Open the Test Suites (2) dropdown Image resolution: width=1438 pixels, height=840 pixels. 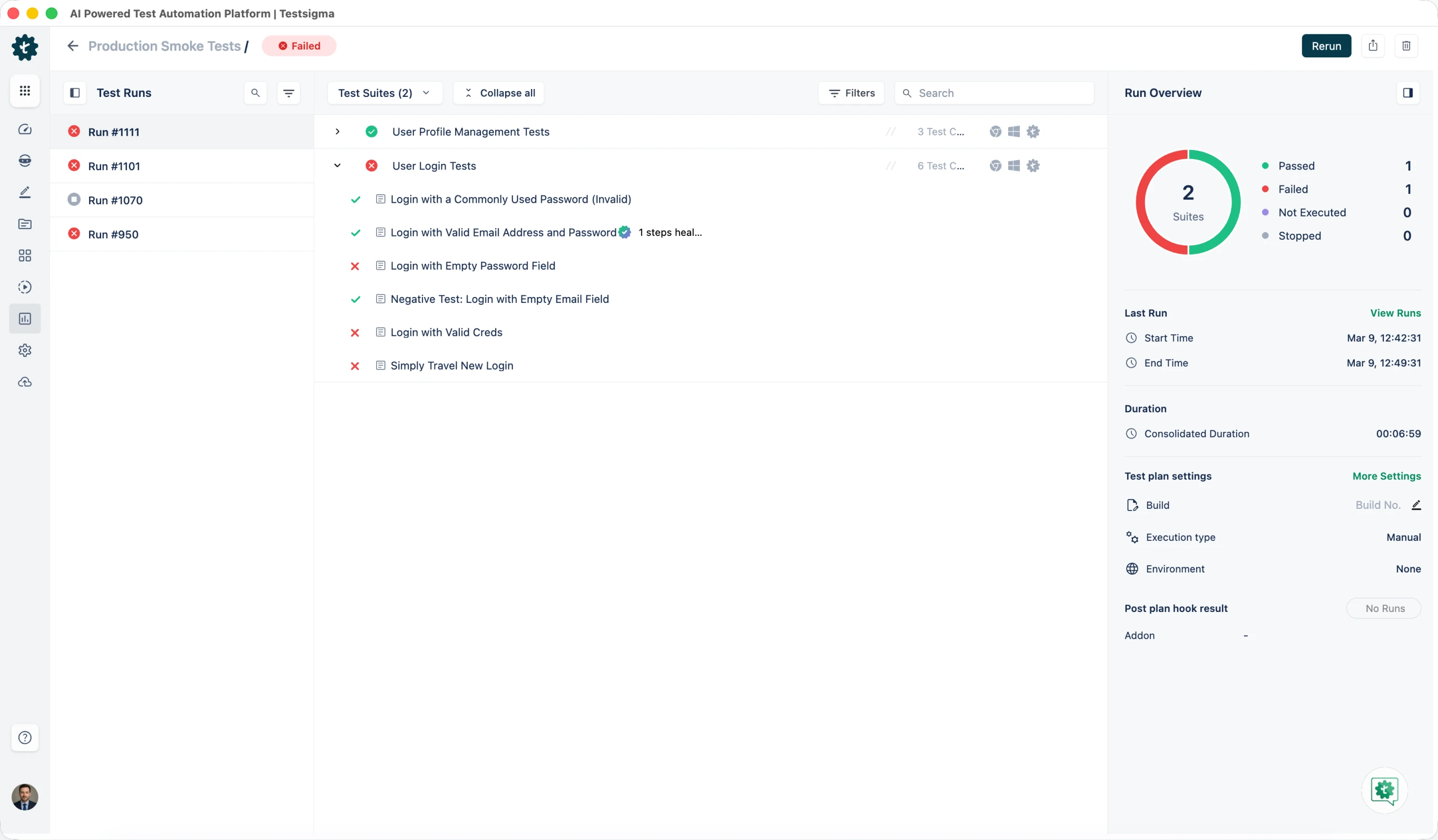(x=384, y=93)
